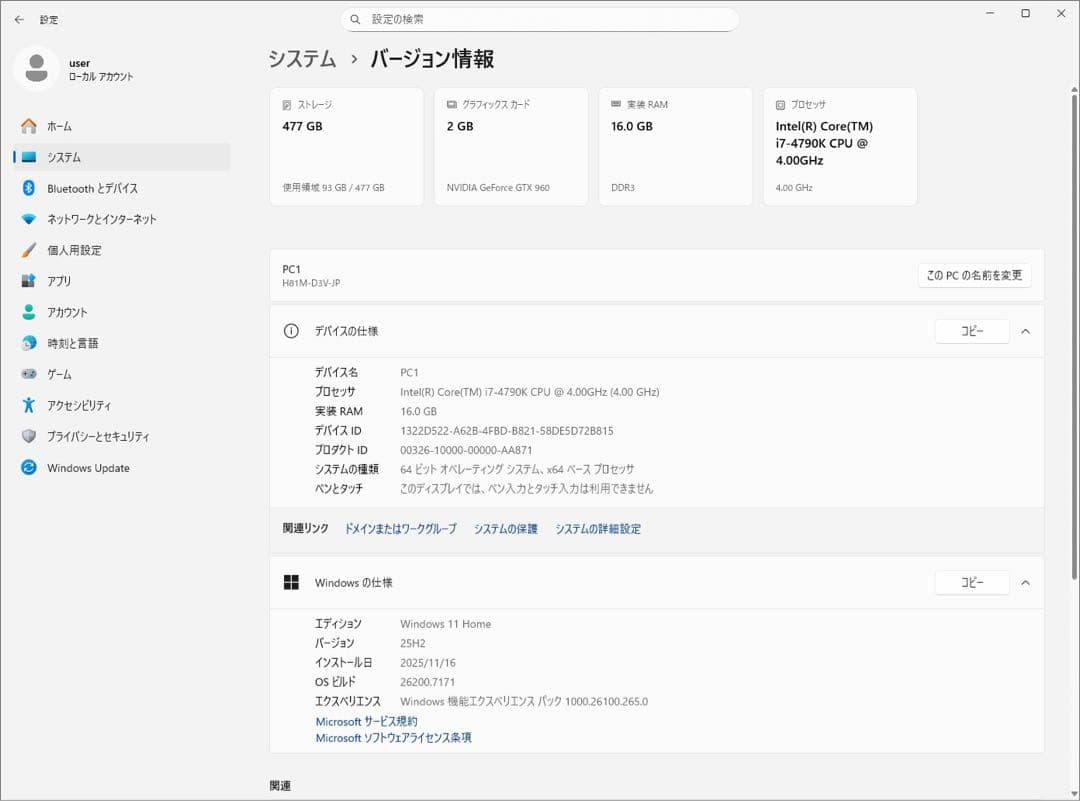Click the 個人用設定 paintbrush icon
Viewport: 1080px width, 801px height.
(30, 250)
